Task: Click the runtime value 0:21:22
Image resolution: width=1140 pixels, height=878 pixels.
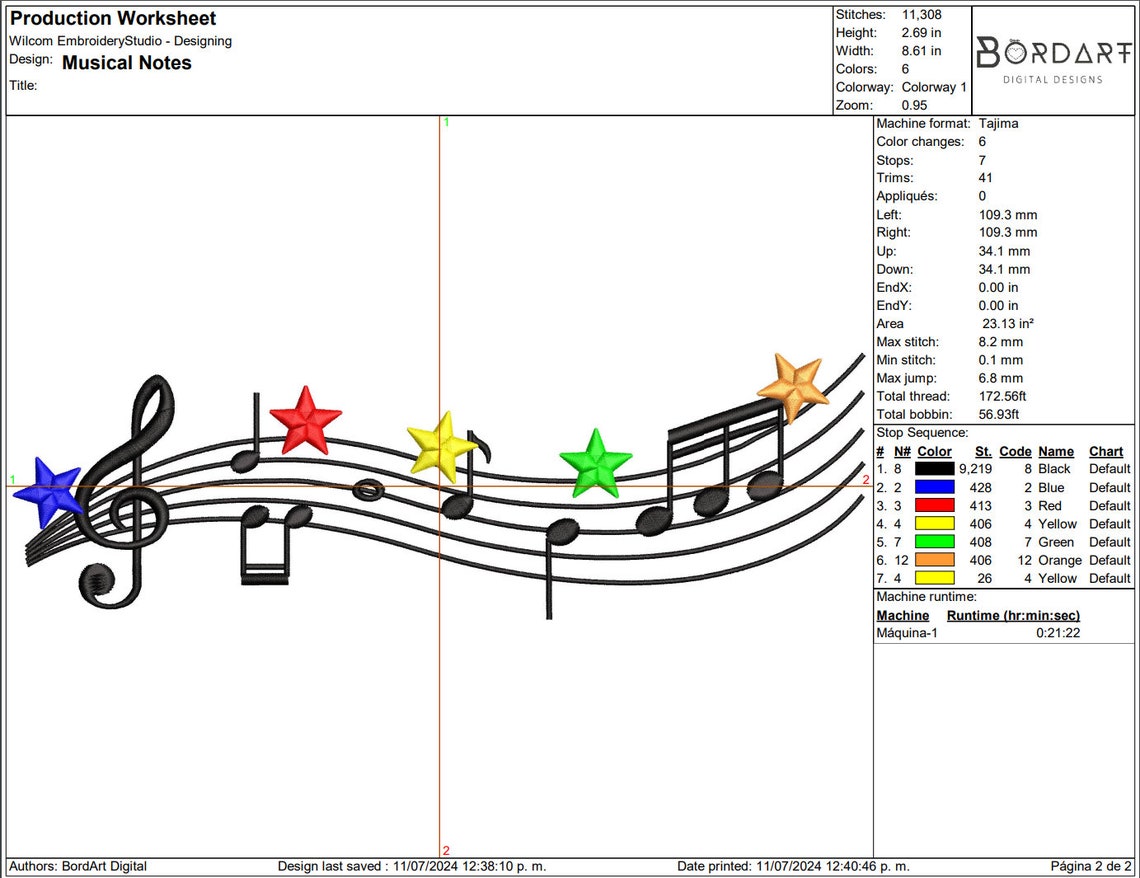Action: [x=1058, y=633]
